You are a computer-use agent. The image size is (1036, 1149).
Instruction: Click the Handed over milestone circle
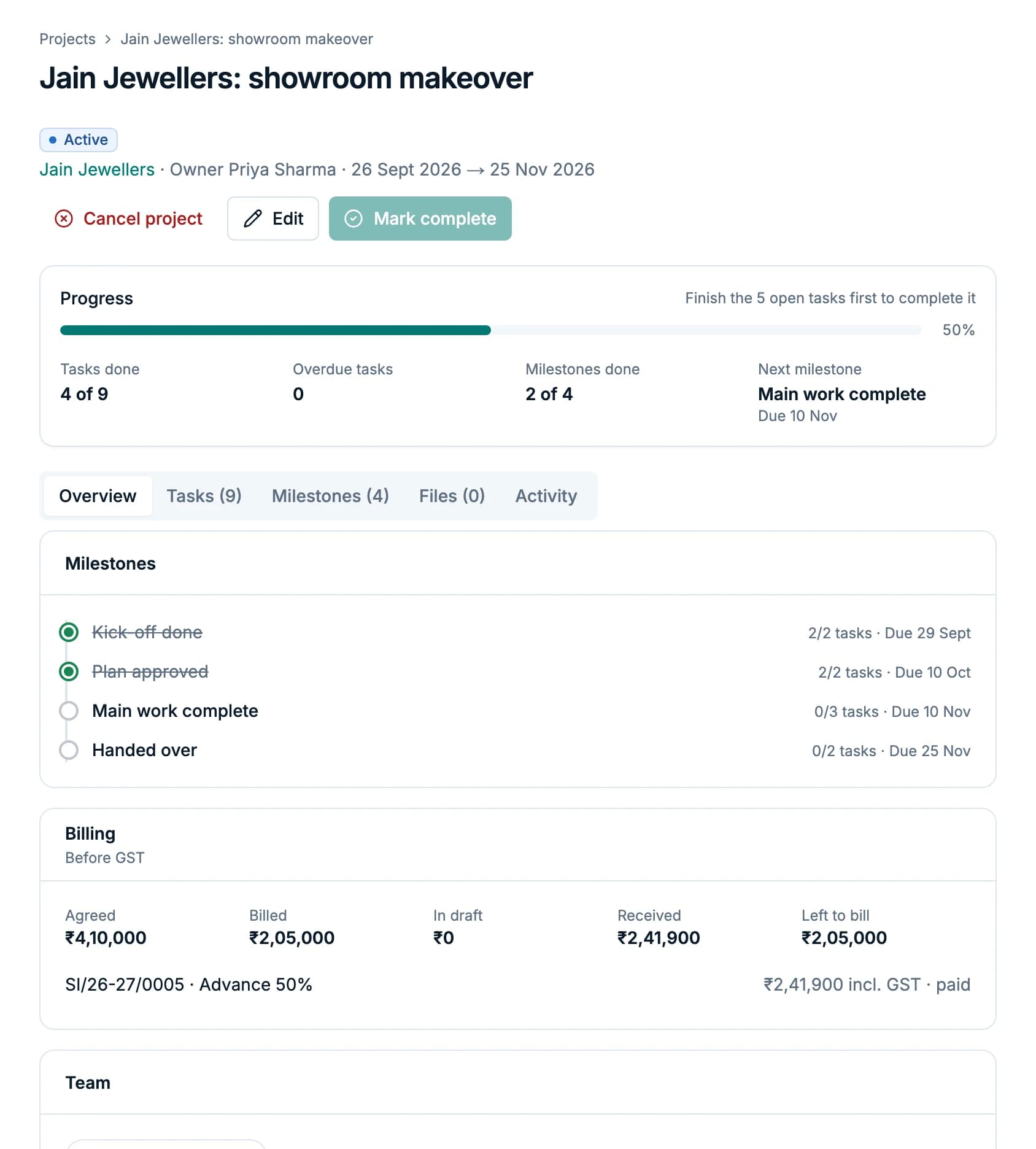[x=69, y=750]
